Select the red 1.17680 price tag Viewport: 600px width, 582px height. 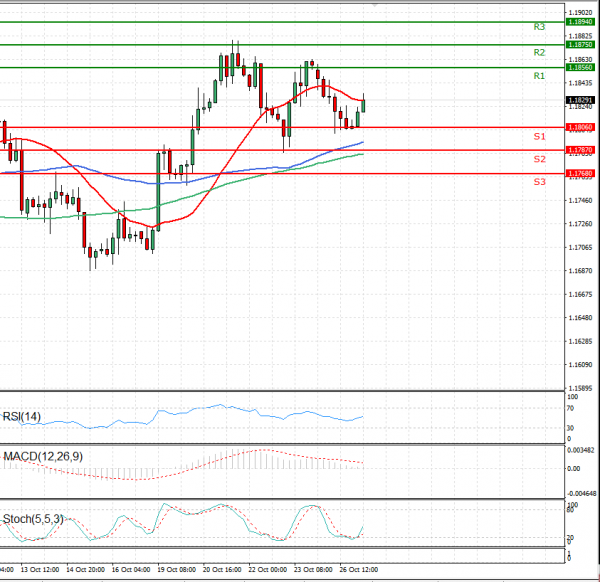pyautogui.click(x=580, y=173)
